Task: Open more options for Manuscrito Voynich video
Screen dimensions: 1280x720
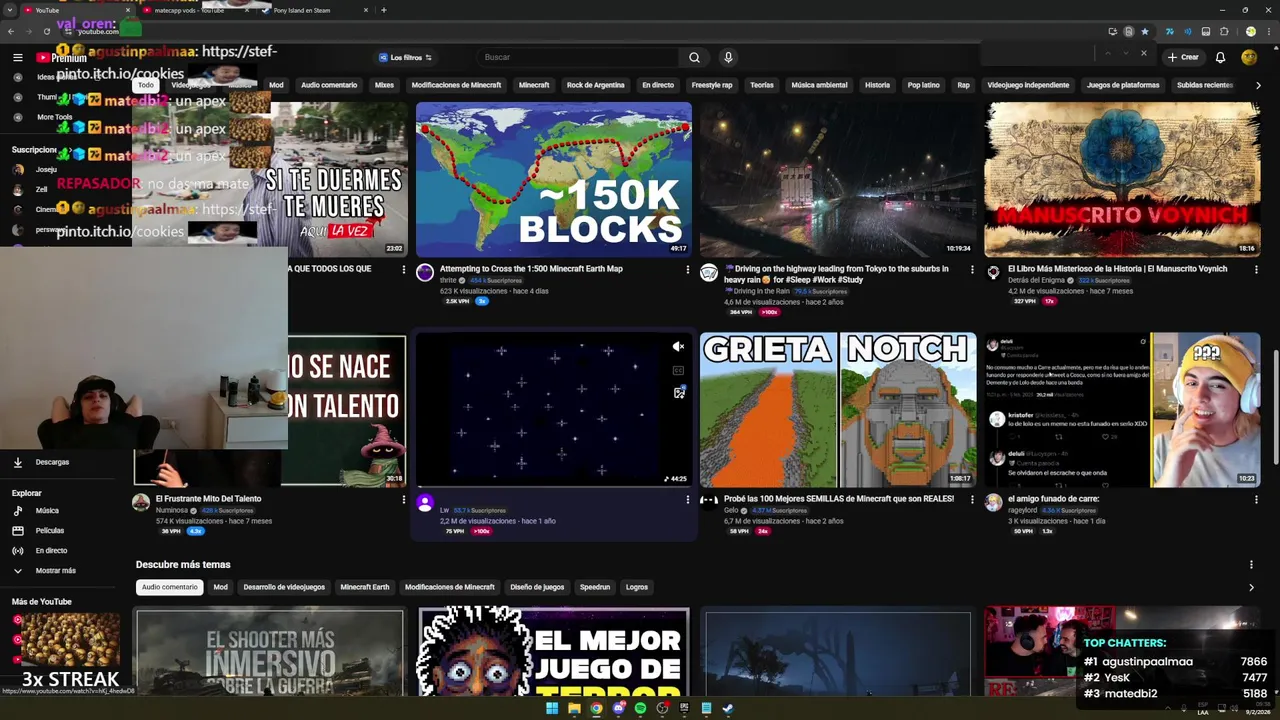Action: [x=1255, y=269]
